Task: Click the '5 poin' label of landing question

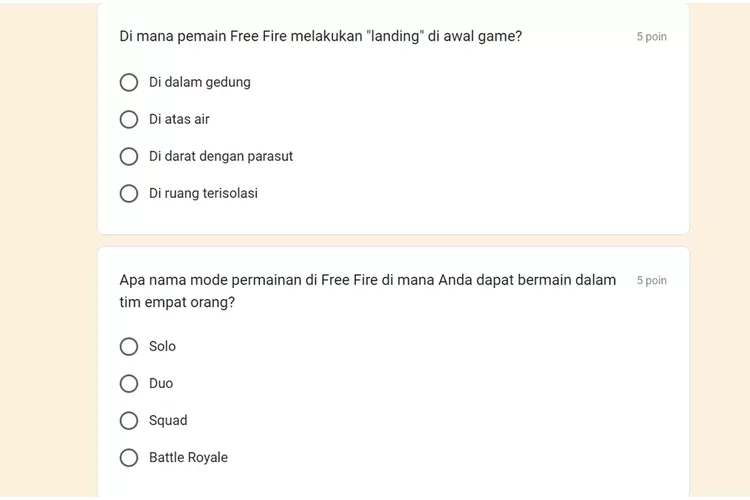Action: 651,37
